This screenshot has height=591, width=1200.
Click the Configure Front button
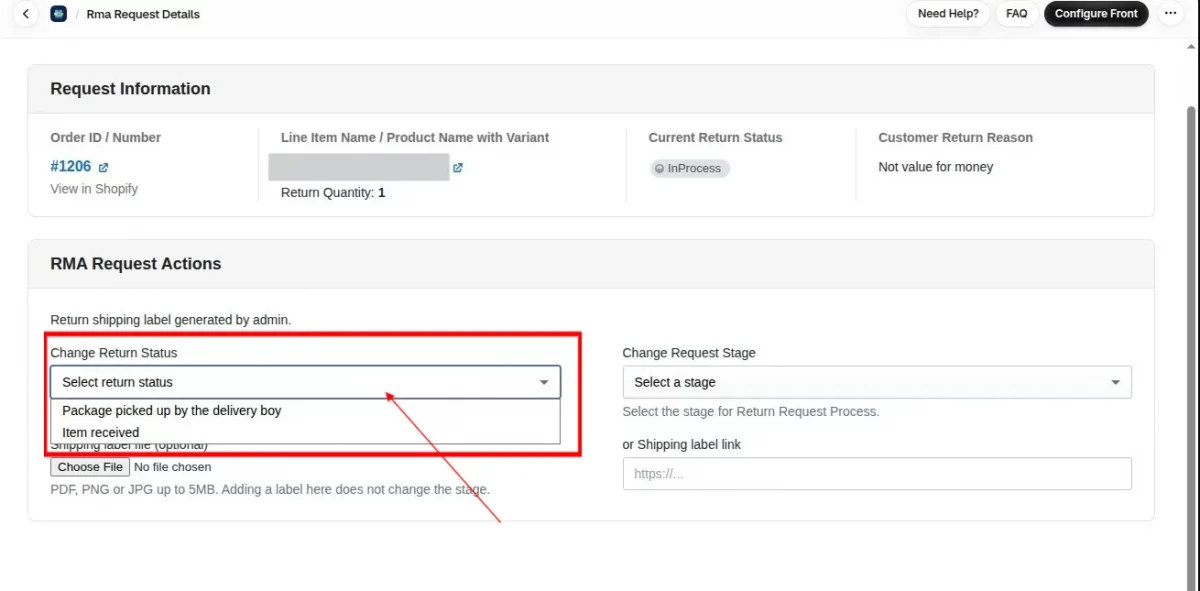pos(1096,14)
